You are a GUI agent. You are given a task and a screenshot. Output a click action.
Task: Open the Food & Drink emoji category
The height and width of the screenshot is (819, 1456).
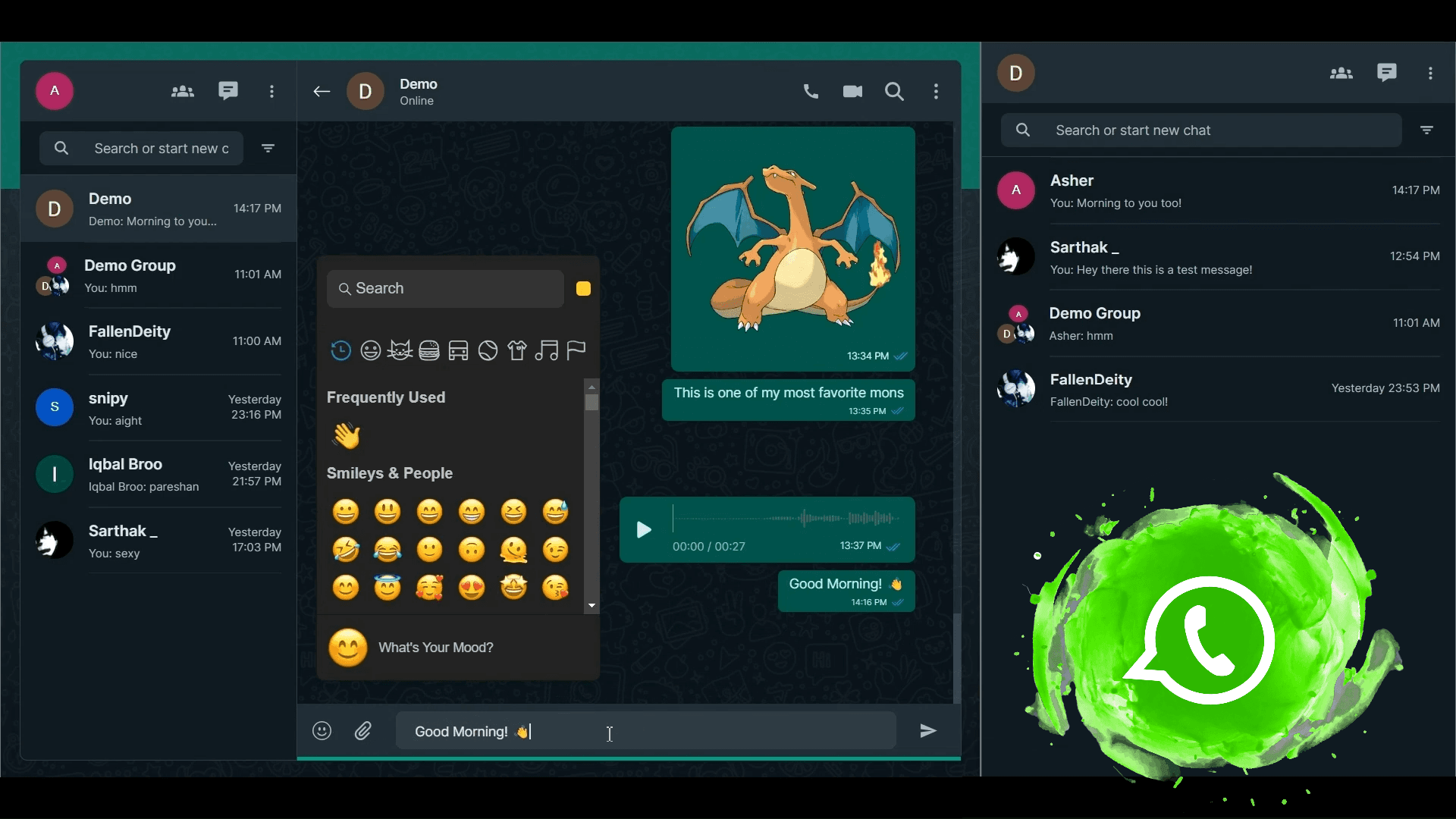429,350
